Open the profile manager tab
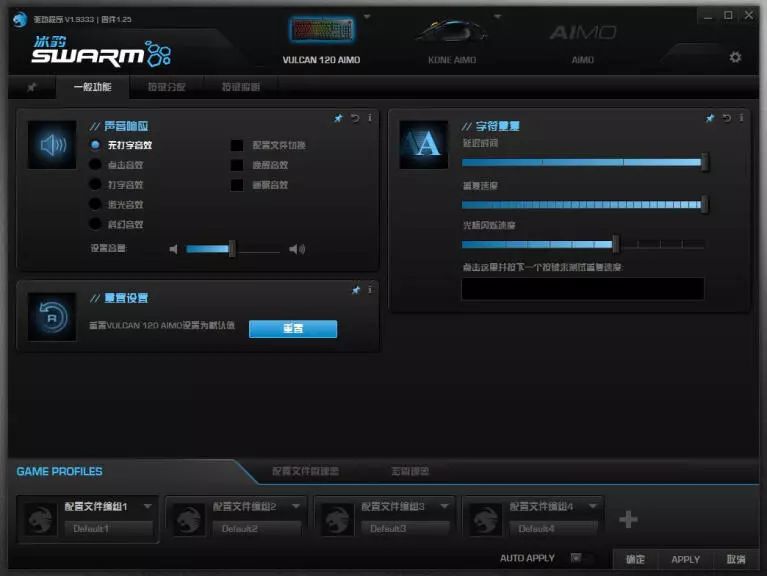The height and width of the screenshot is (576, 767). (x=305, y=471)
